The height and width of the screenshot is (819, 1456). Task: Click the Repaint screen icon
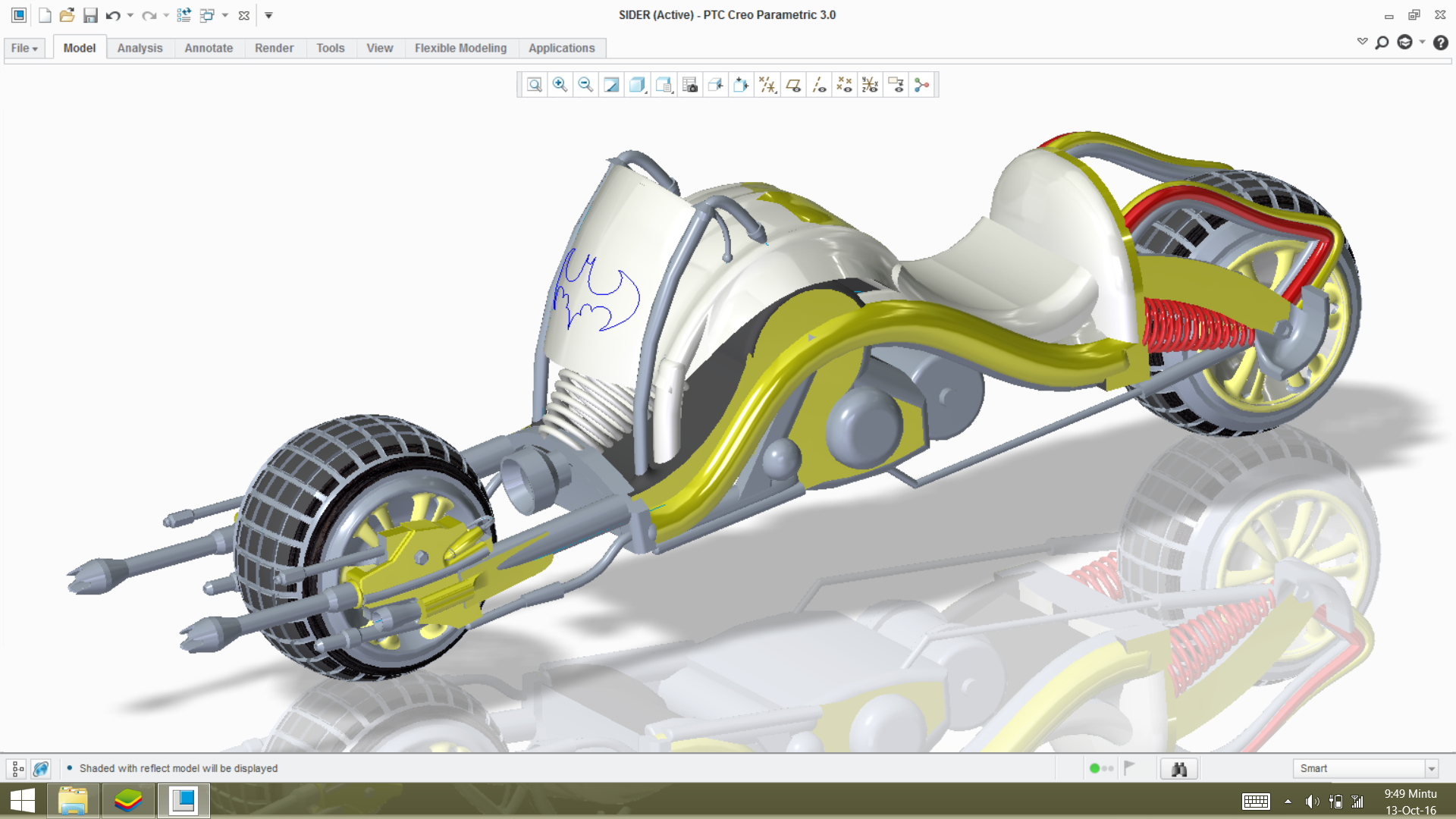[611, 85]
